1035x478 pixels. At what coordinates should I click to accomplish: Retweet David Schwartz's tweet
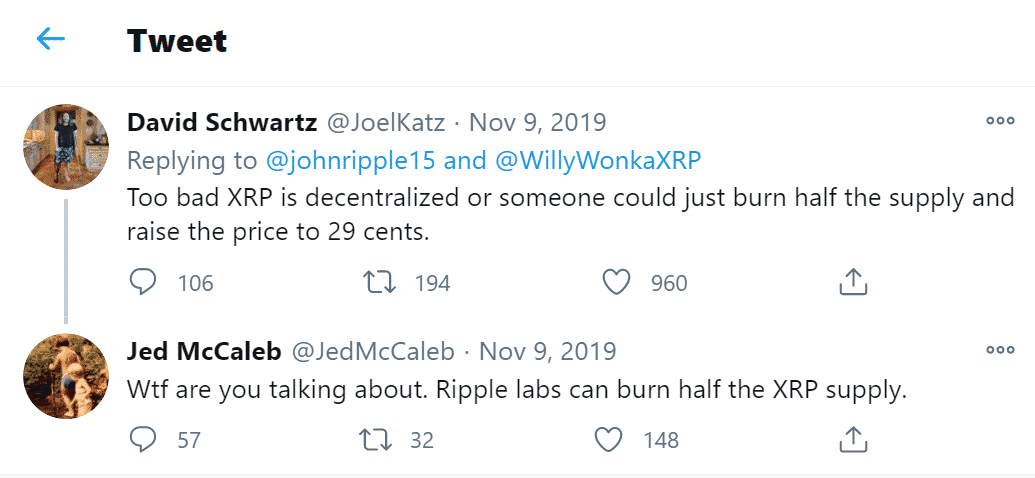[379, 283]
